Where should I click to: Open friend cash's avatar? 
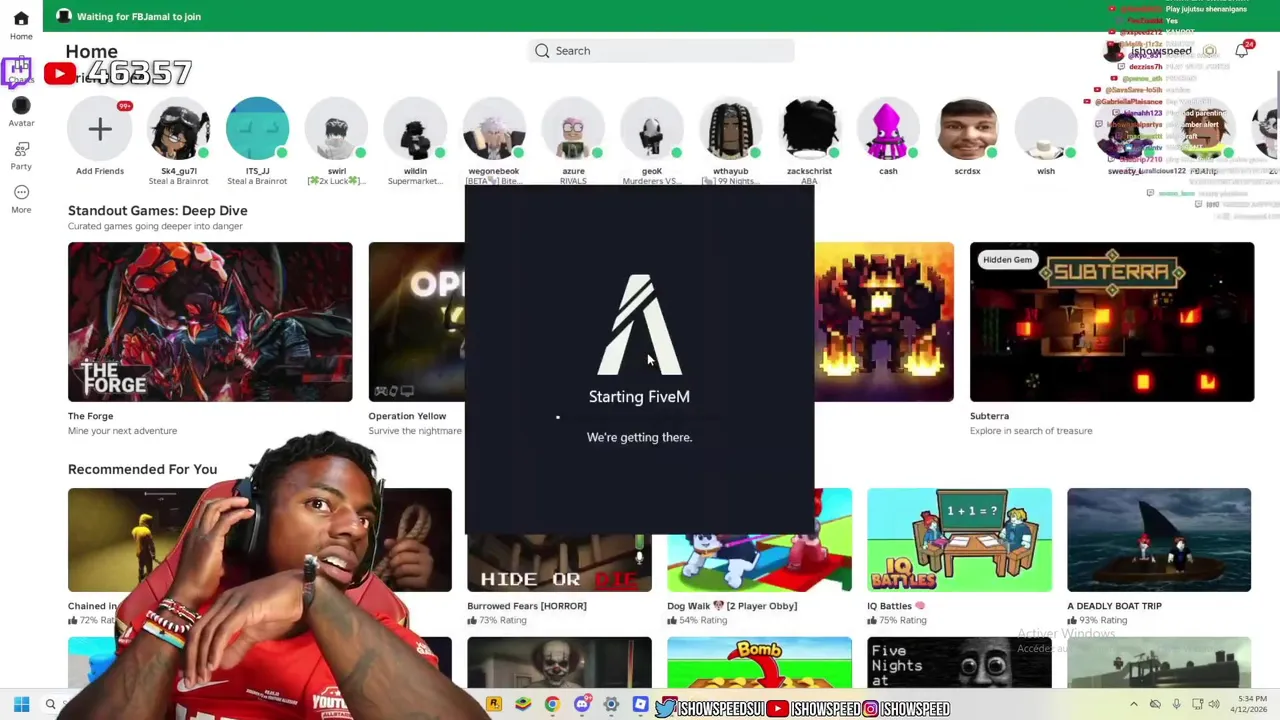888,129
